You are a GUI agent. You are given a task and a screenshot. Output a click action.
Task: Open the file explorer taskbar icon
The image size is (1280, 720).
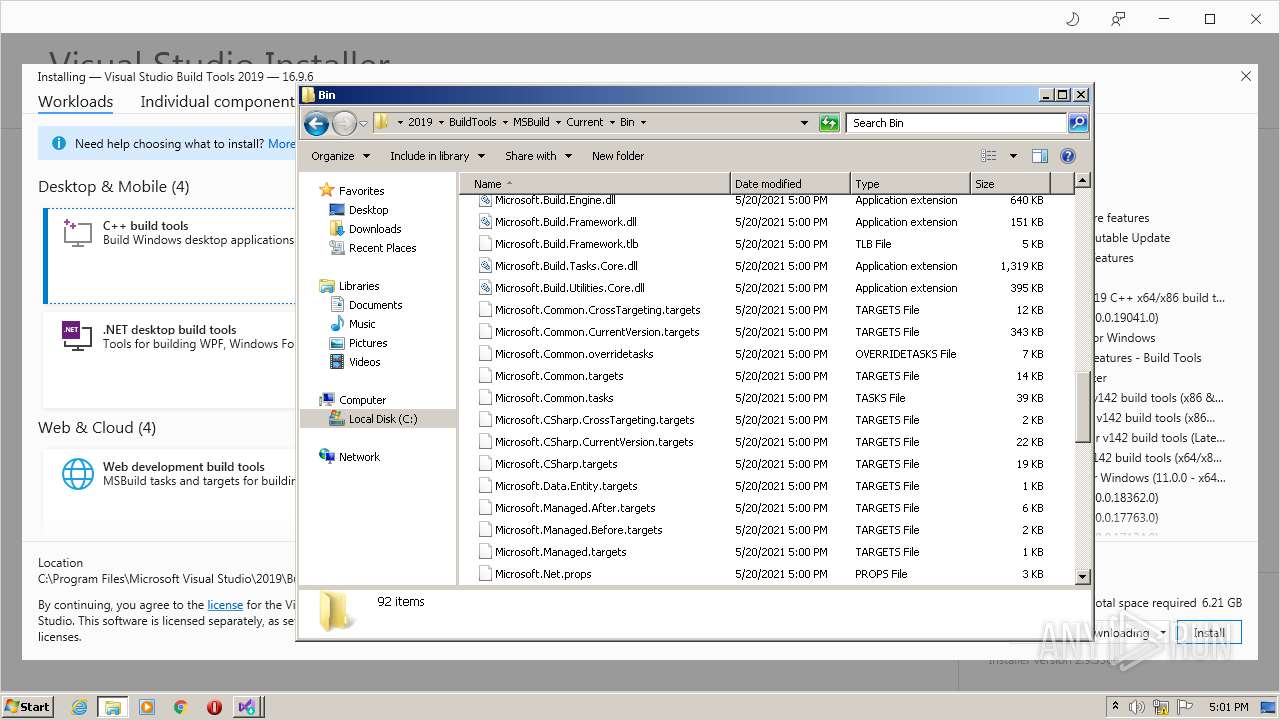[113, 706]
